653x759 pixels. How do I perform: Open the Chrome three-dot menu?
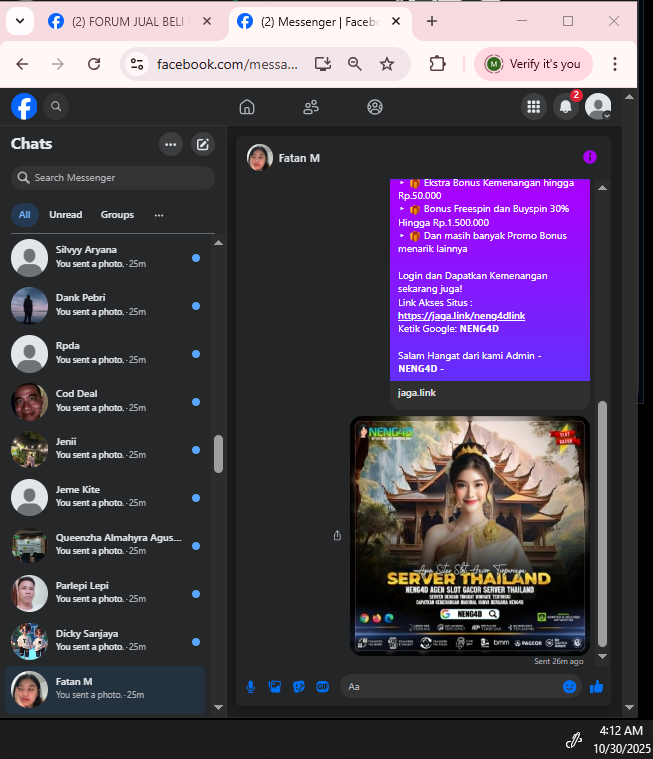615,64
